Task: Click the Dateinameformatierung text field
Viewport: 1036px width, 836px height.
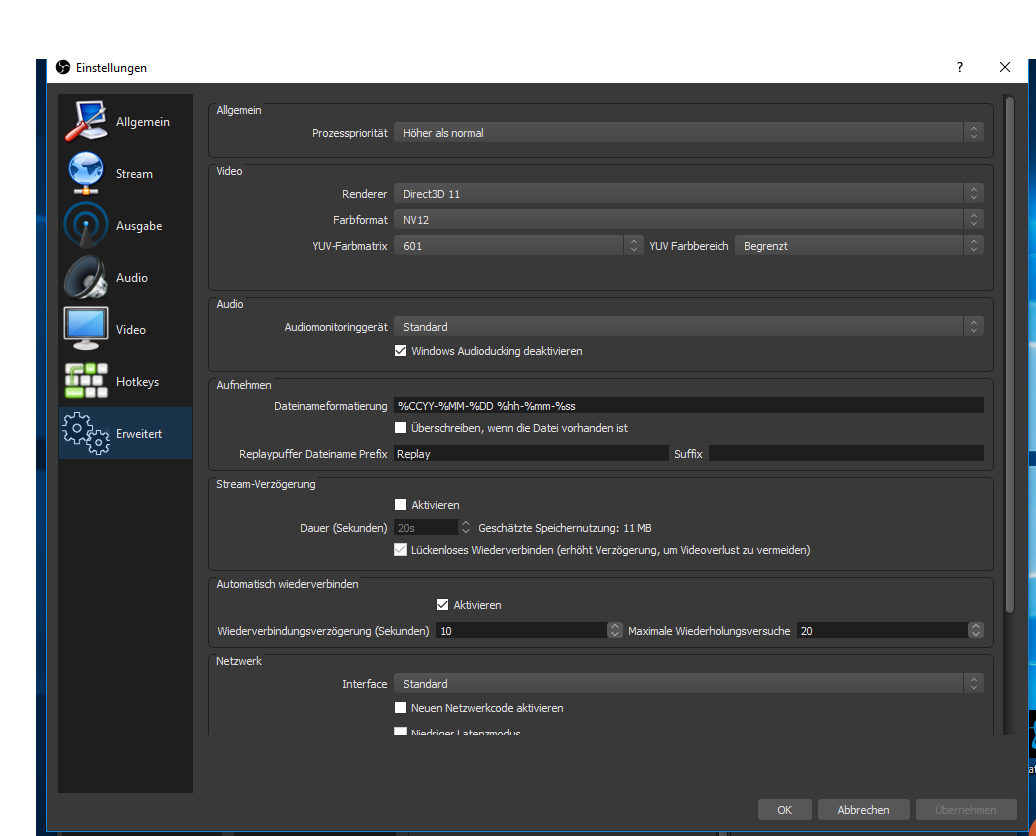Action: (688, 405)
